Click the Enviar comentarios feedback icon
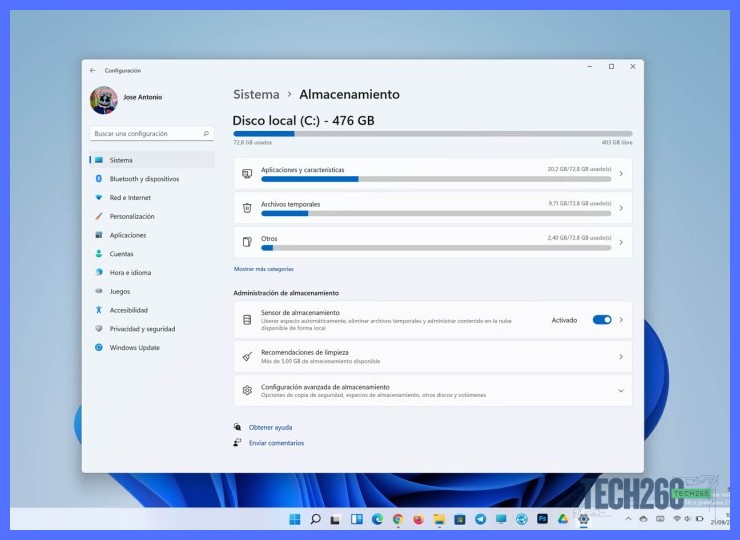Image resolution: width=740 pixels, height=540 pixels. pyautogui.click(x=237, y=443)
